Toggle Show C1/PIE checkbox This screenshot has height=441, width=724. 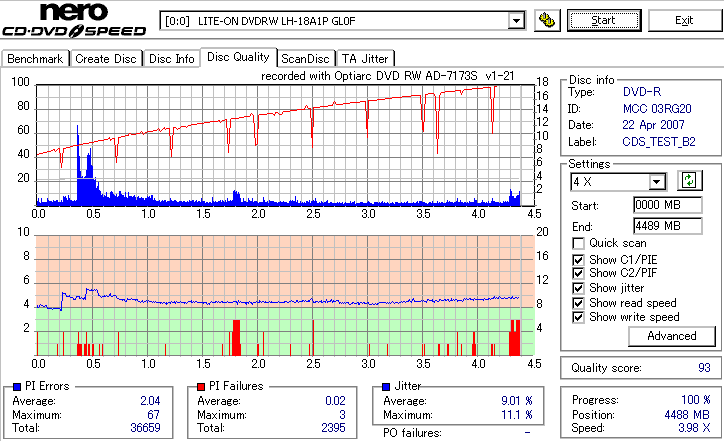tap(578, 260)
